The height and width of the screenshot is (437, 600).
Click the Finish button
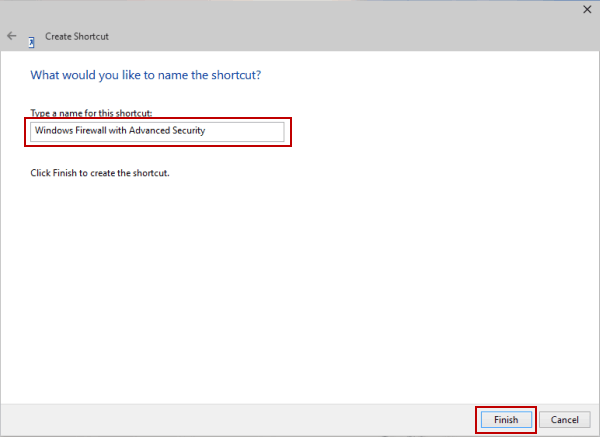click(x=506, y=419)
